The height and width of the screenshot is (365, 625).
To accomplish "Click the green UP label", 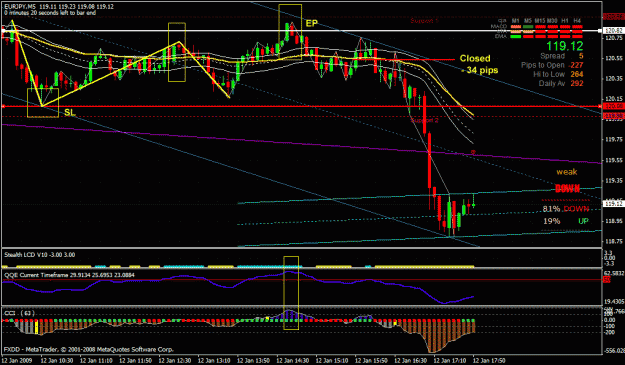I will pyautogui.click(x=583, y=221).
